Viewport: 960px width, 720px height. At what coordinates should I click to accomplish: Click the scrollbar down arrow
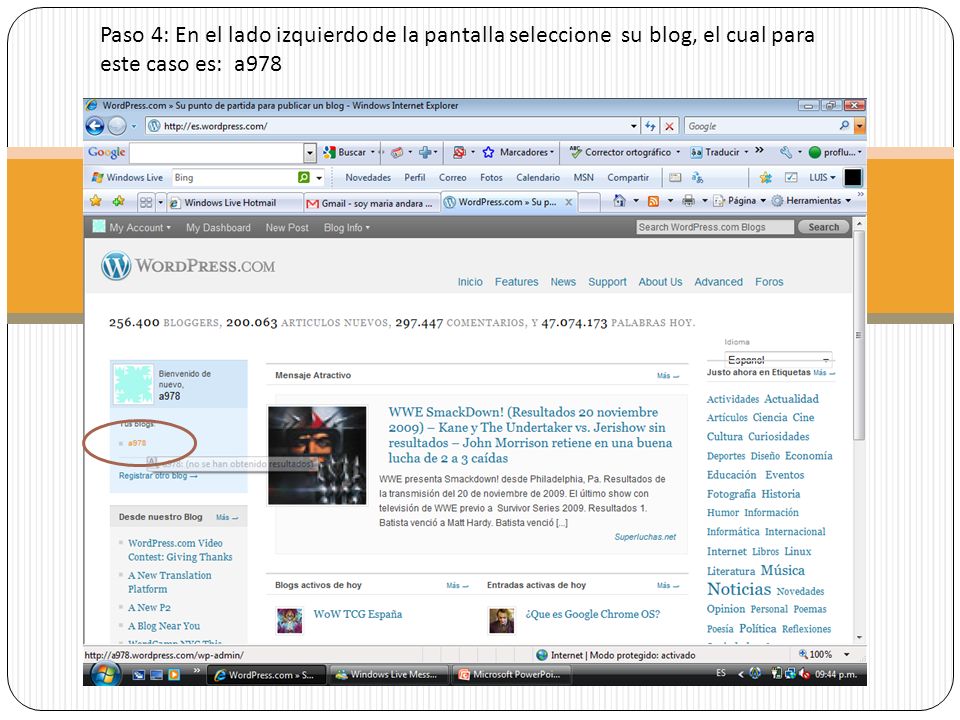click(859, 637)
